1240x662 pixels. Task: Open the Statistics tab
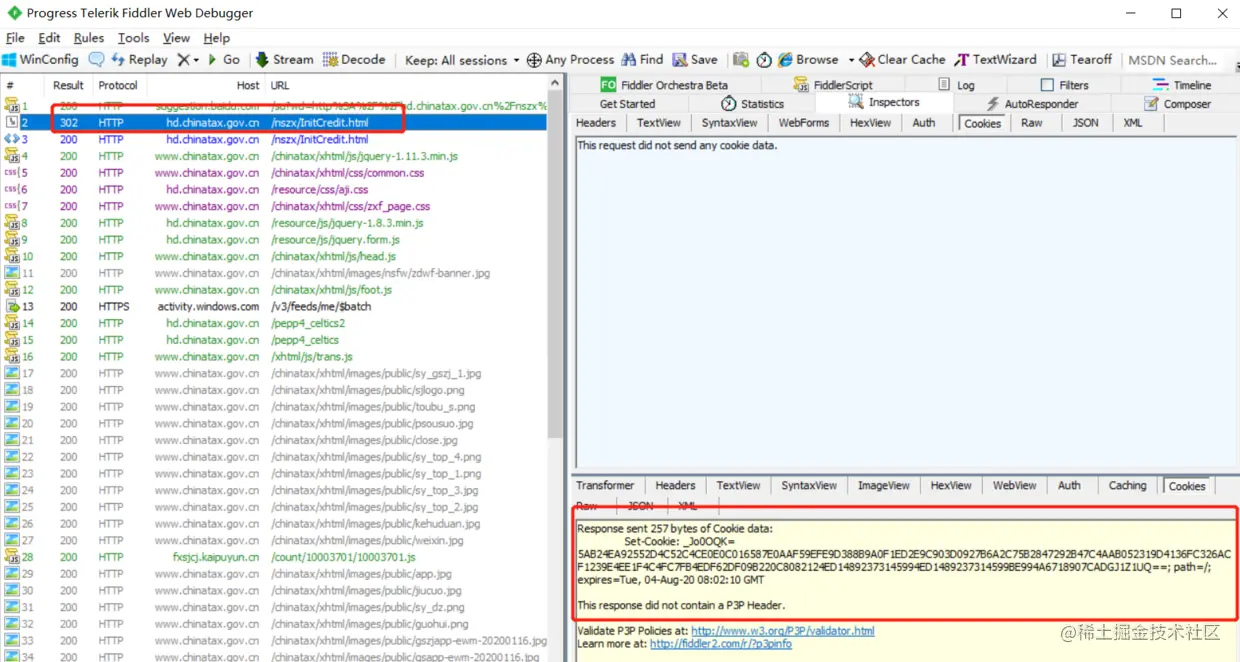[752, 104]
